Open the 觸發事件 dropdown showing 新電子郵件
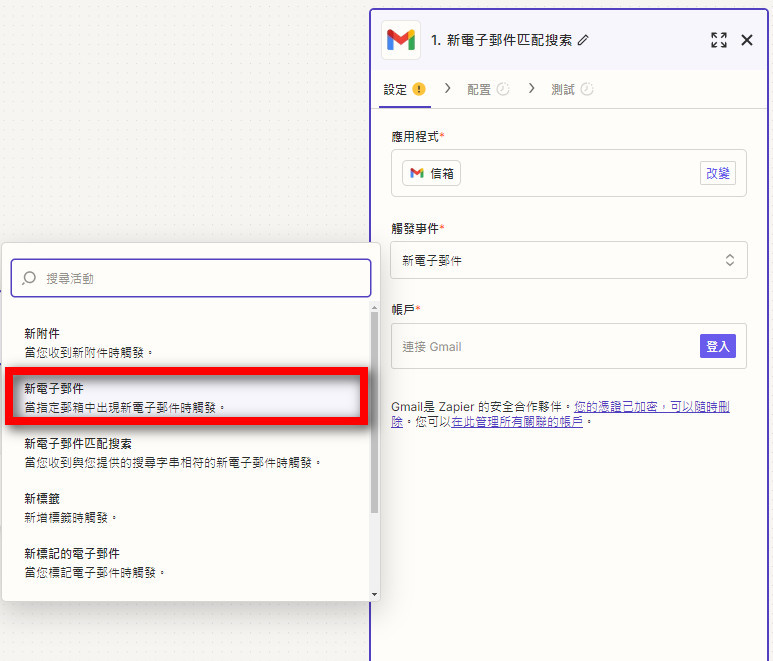773x661 pixels. (x=569, y=260)
